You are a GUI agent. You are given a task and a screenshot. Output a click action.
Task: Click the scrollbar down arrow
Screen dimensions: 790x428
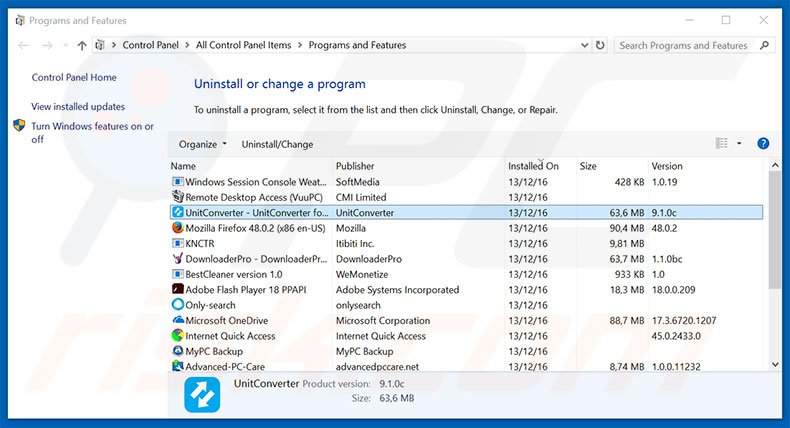[775, 364]
